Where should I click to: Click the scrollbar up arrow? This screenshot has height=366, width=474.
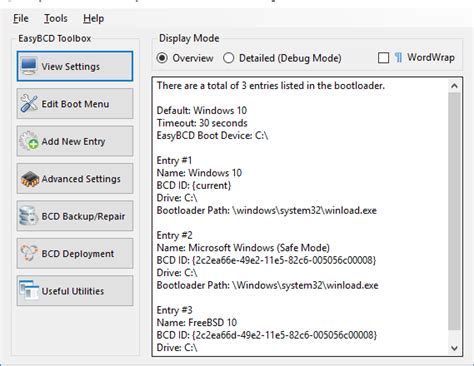tap(454, 86)
